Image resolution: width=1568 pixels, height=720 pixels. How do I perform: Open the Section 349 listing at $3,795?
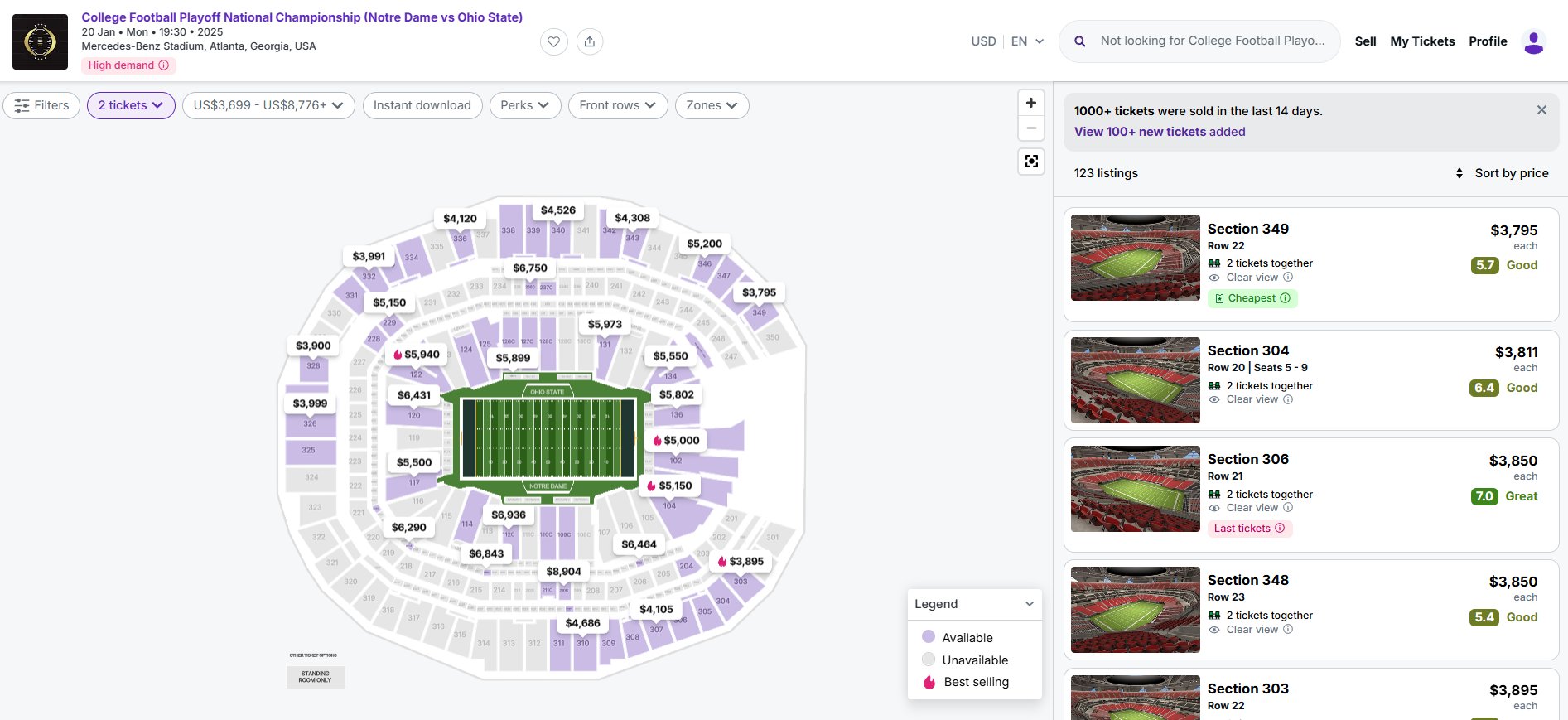(1311, 264)
